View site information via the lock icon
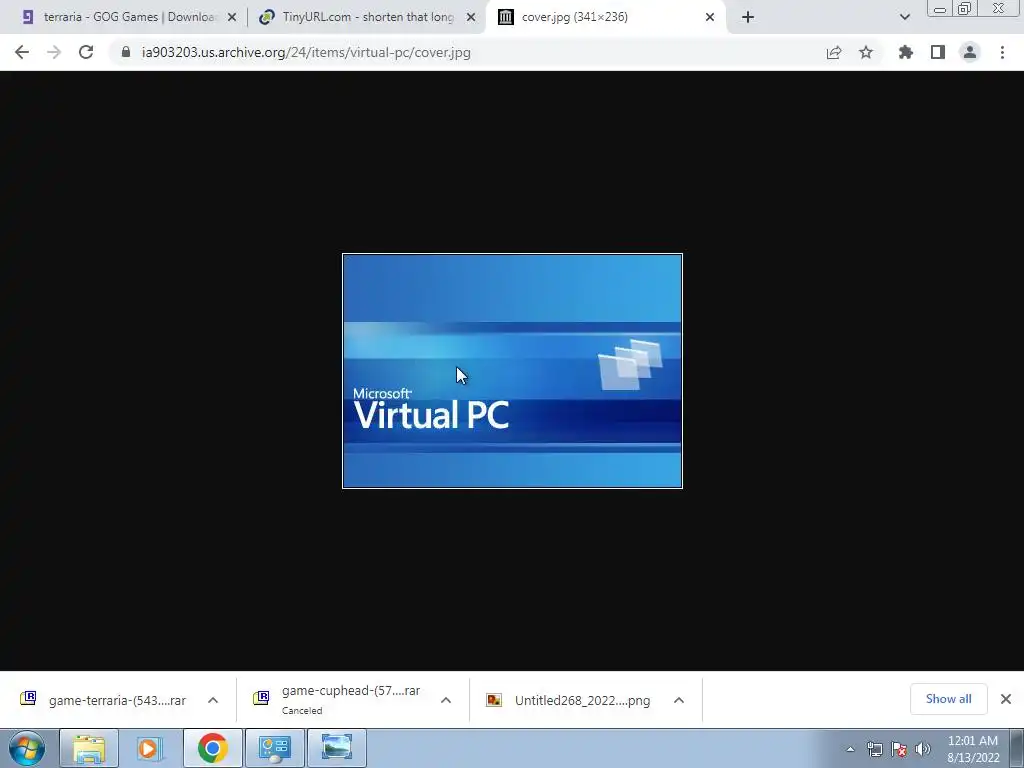The image size is (1024, 768). [x=125, y=52]
